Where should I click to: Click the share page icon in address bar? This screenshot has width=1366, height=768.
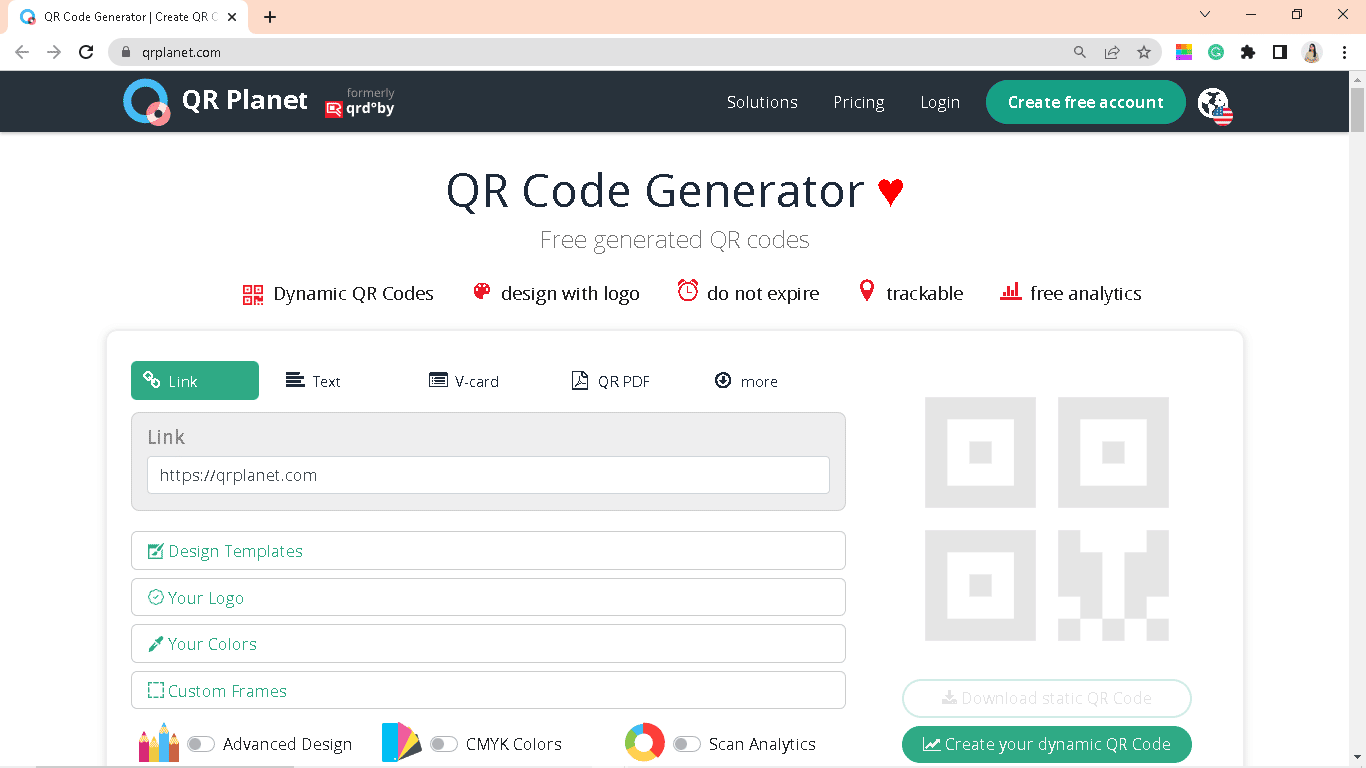[x=1112, y=52]
